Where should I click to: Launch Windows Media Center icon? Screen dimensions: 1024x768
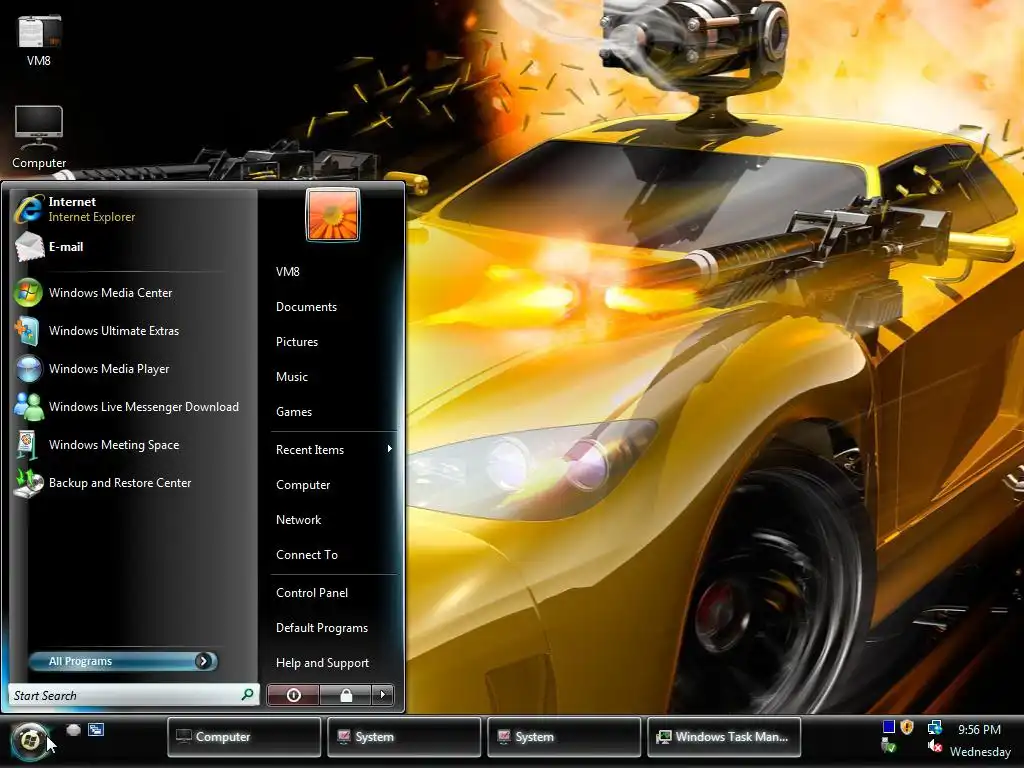click(28, 293)
